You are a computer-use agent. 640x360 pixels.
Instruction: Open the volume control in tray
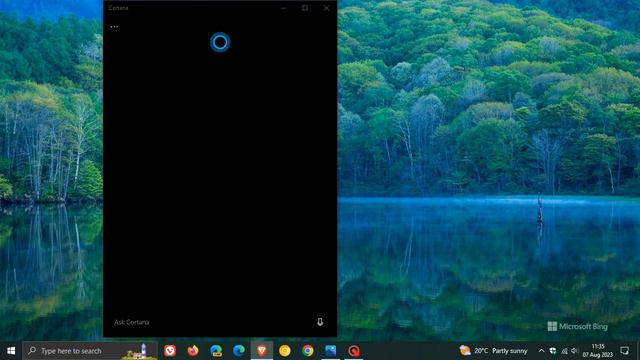pyautogui.click(x=574, y=351)
